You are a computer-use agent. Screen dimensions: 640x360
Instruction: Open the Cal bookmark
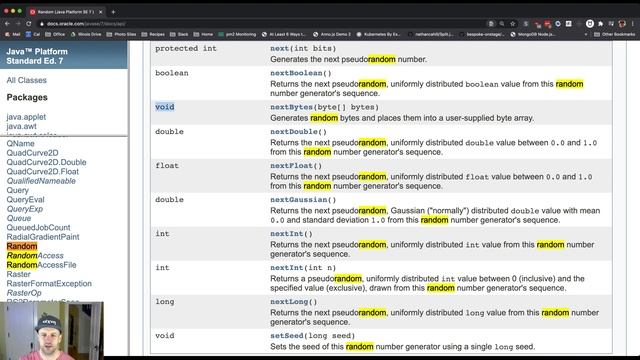click(x=33, y=34)
